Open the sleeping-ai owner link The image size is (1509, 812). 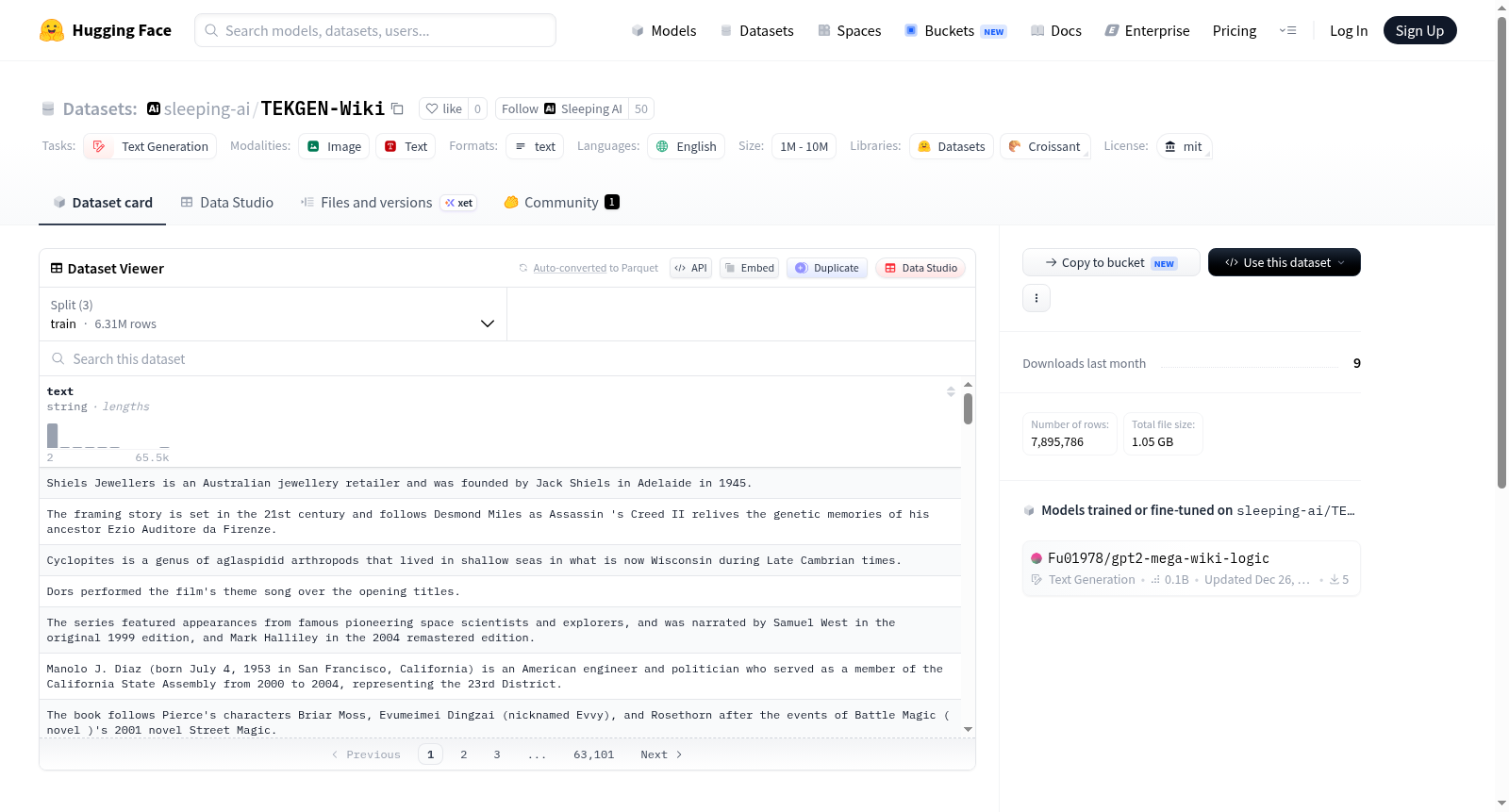click(207, 108)
